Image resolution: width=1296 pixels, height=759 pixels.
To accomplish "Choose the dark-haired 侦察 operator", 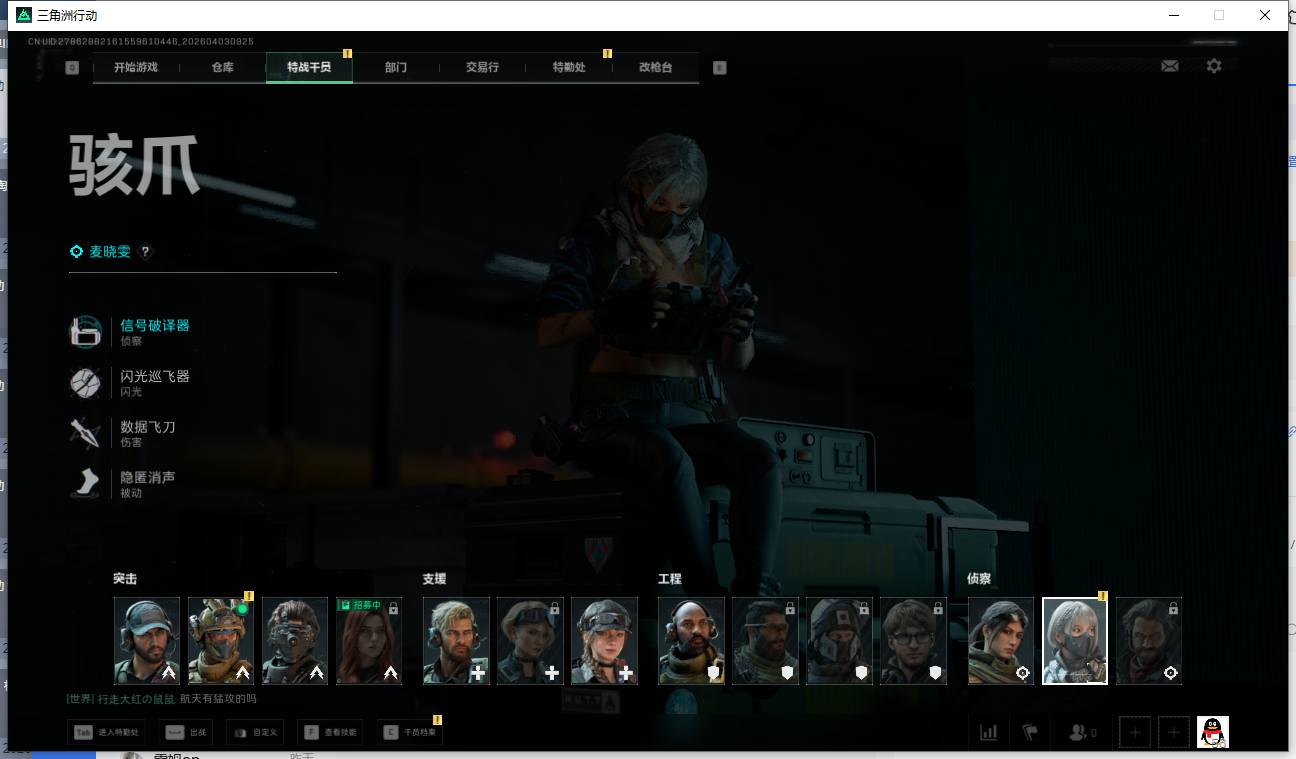I will tap(1001, 641).
